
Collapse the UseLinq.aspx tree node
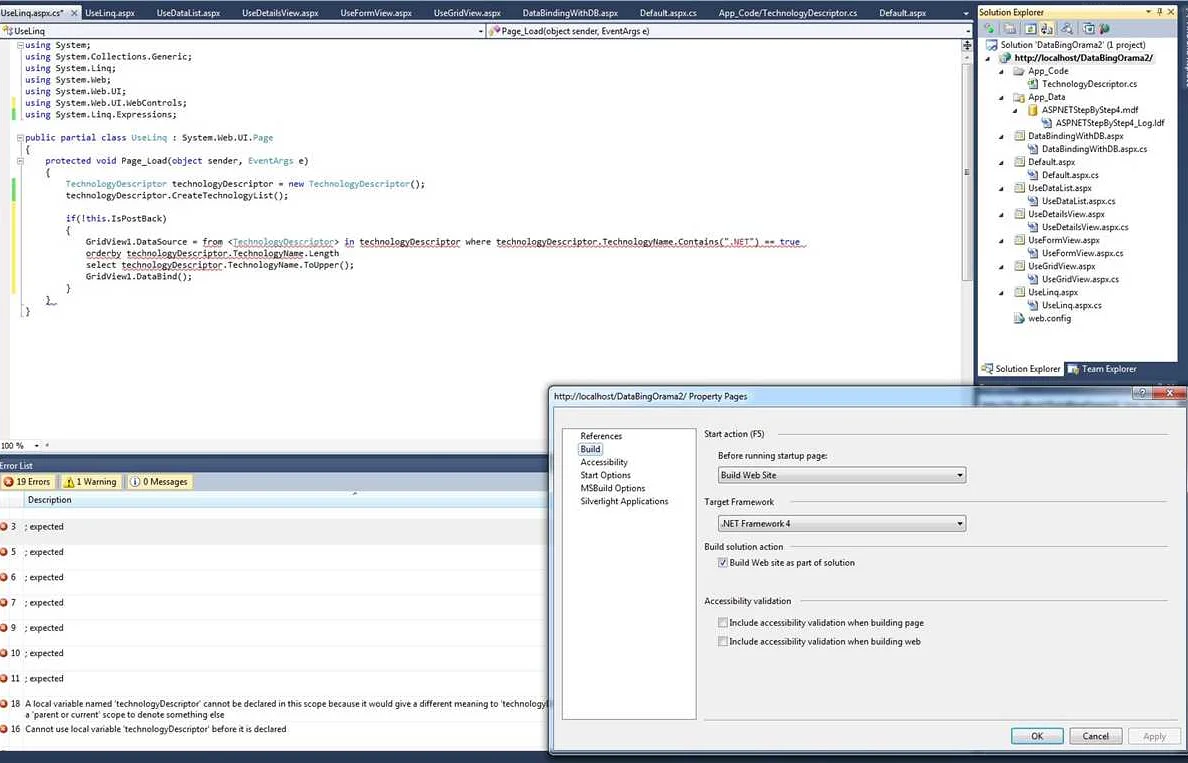point(1002,292)
